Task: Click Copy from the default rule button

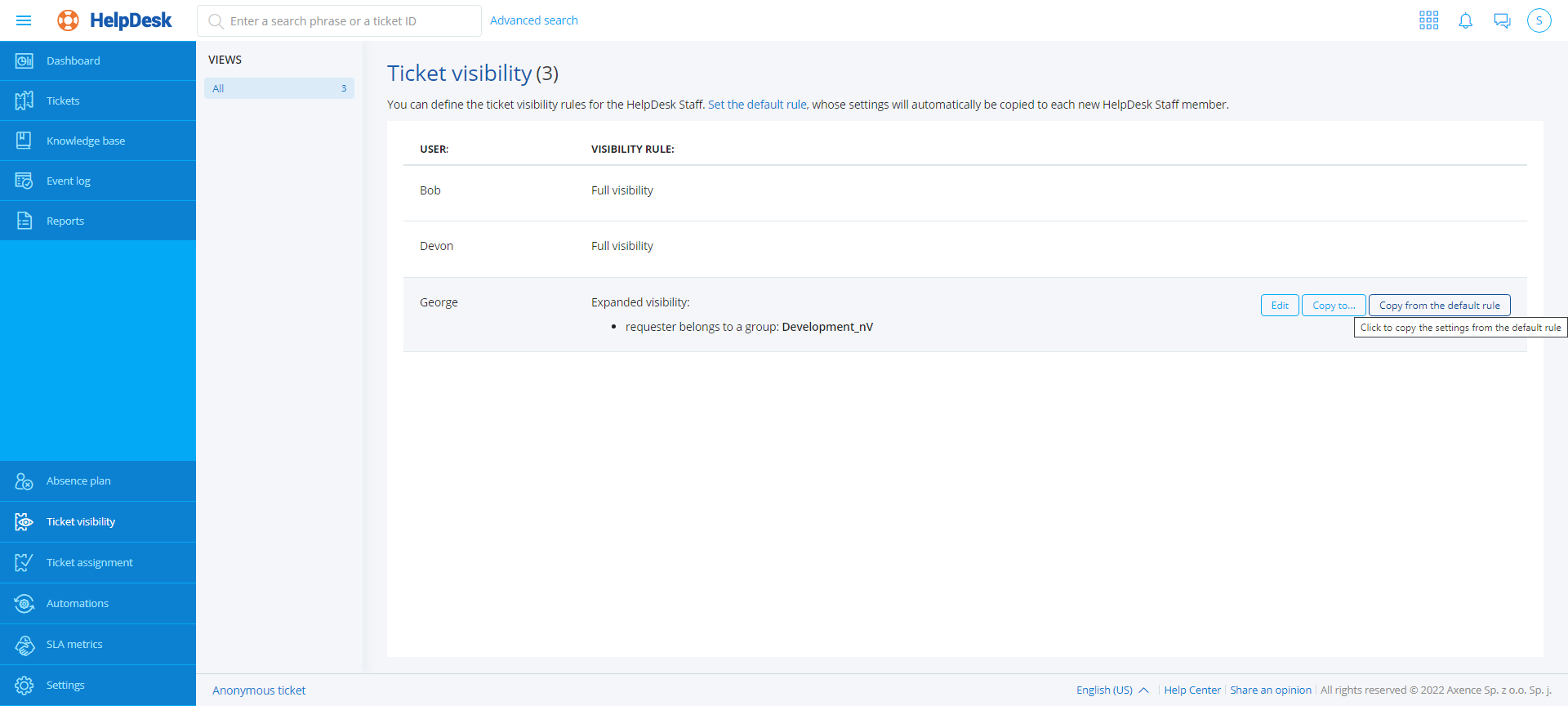Action: pyautogui.click(x=1439, y=306)
